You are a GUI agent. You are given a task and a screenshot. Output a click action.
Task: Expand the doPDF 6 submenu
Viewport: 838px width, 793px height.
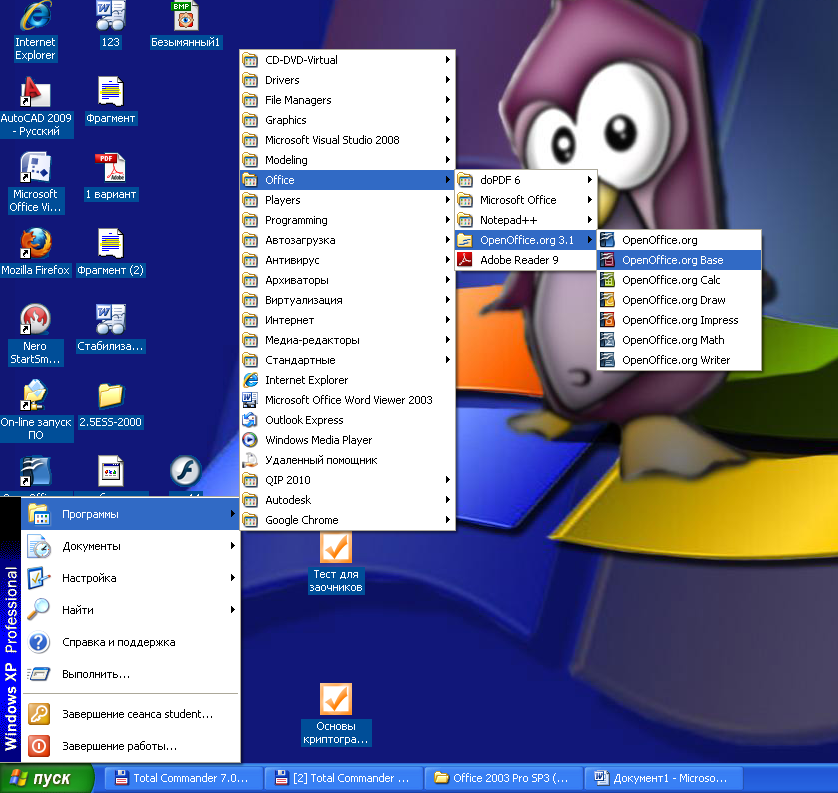525,180
